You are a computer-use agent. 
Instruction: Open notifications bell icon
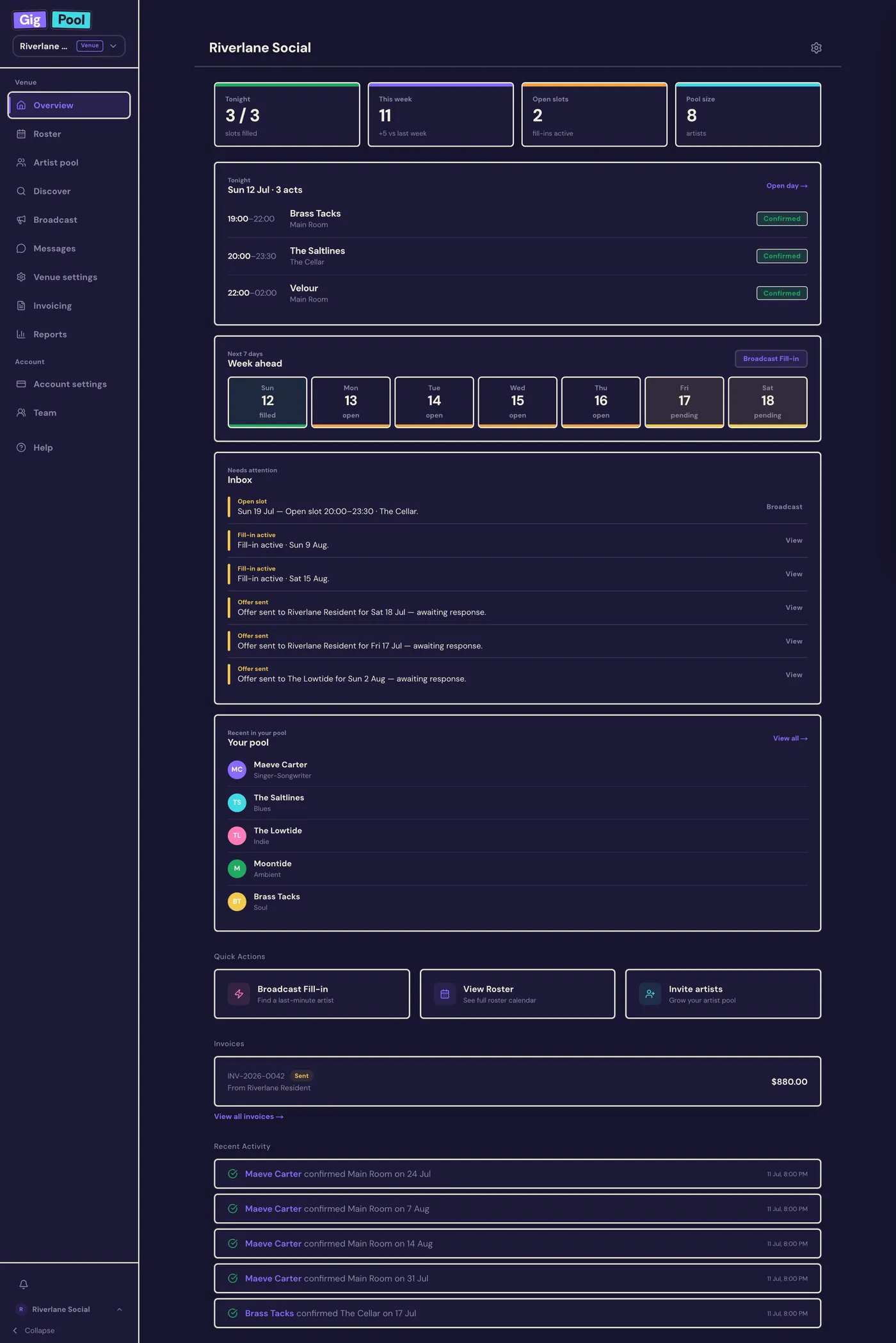(x=24, y=1284)
